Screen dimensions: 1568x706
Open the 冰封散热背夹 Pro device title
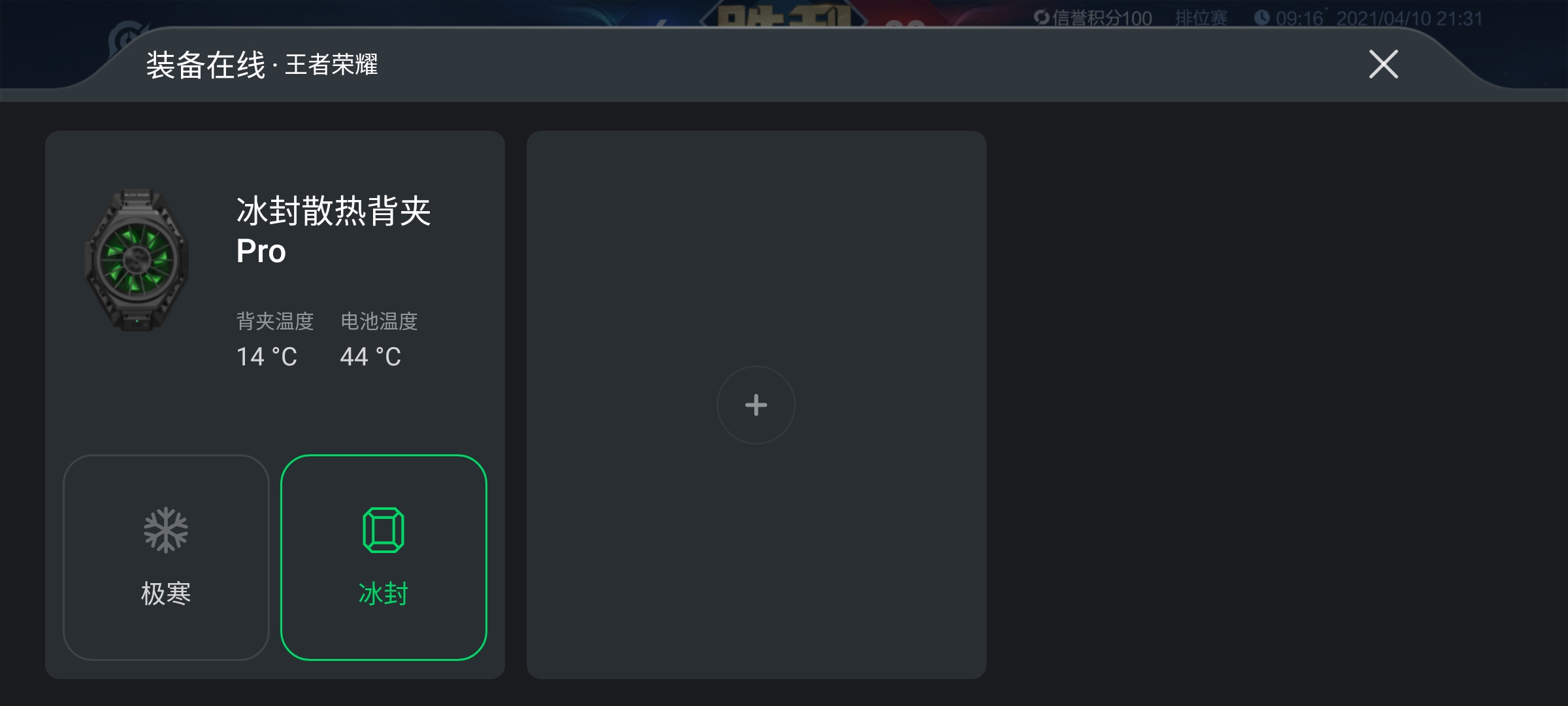pos(333,231)
